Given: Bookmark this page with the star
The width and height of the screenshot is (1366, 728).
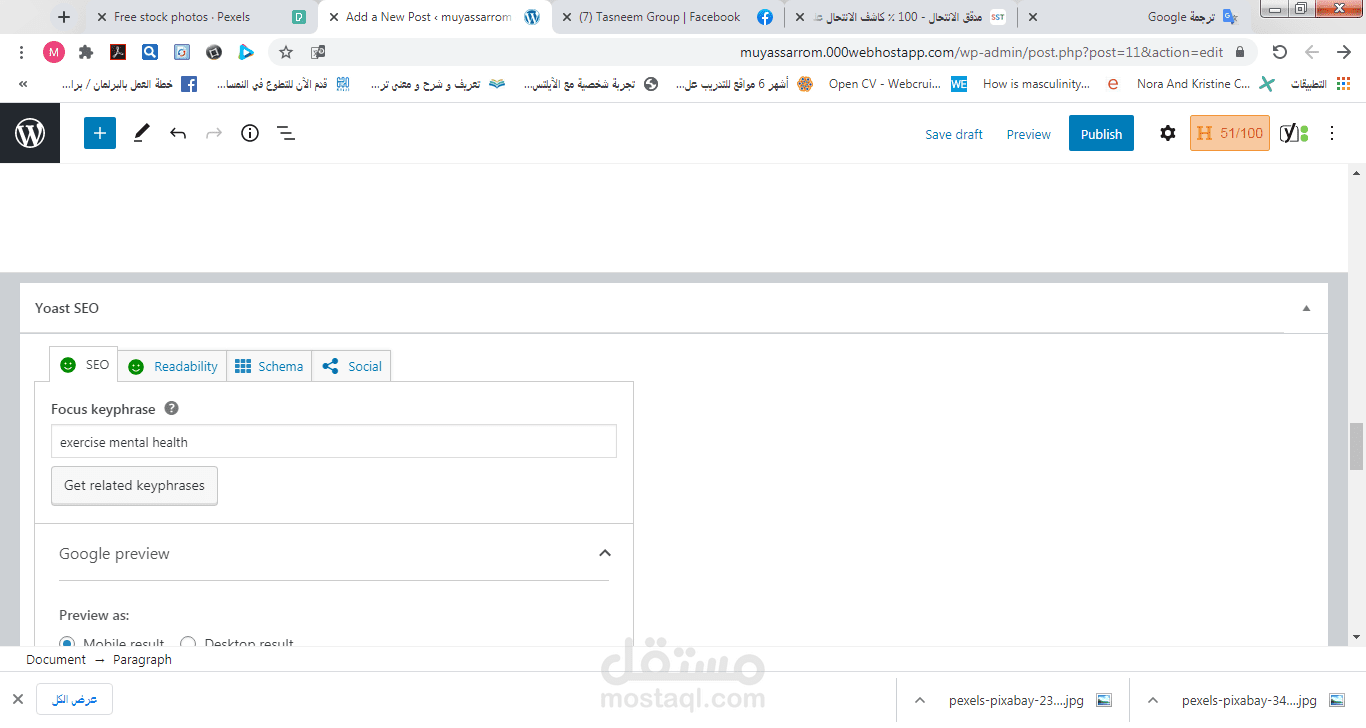Looking at the screenshot, I should point(286,52).
